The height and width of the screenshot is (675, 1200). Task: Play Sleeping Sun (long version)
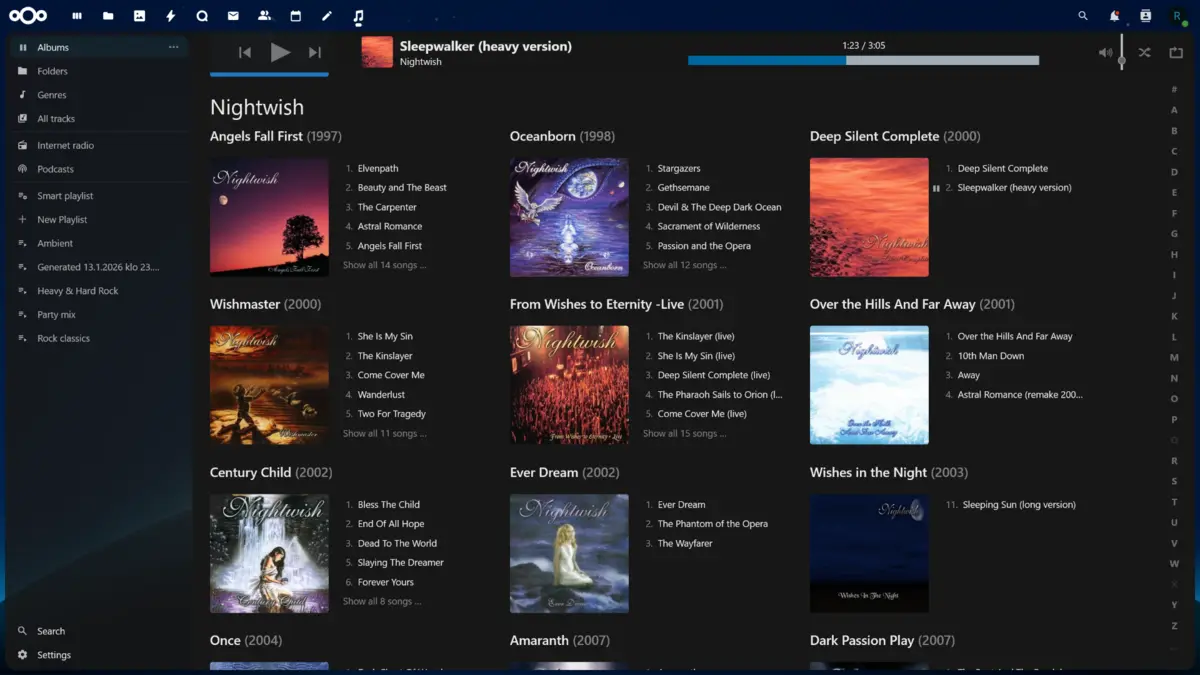(1019, 505)
